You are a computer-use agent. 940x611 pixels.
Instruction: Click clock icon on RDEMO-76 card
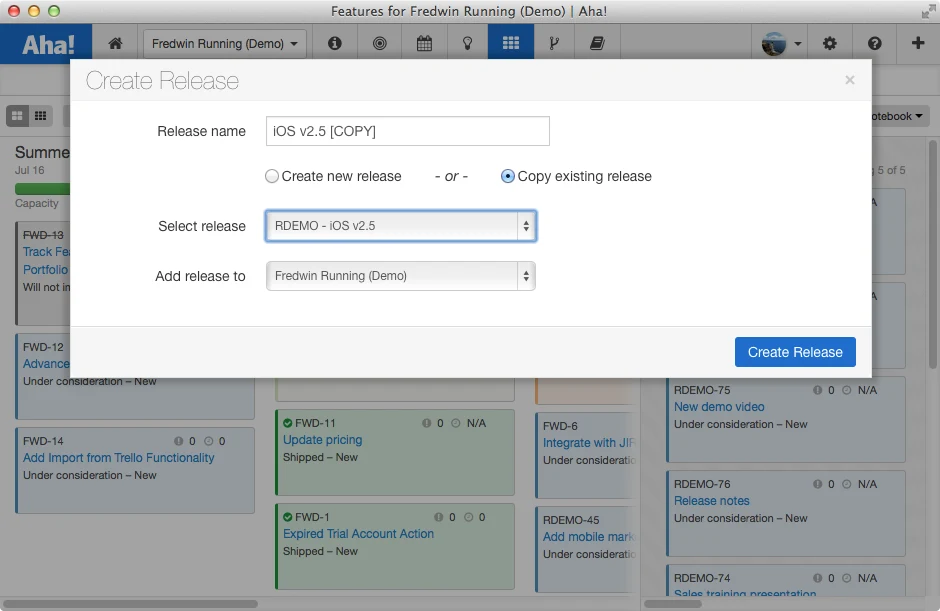(846, 484)
